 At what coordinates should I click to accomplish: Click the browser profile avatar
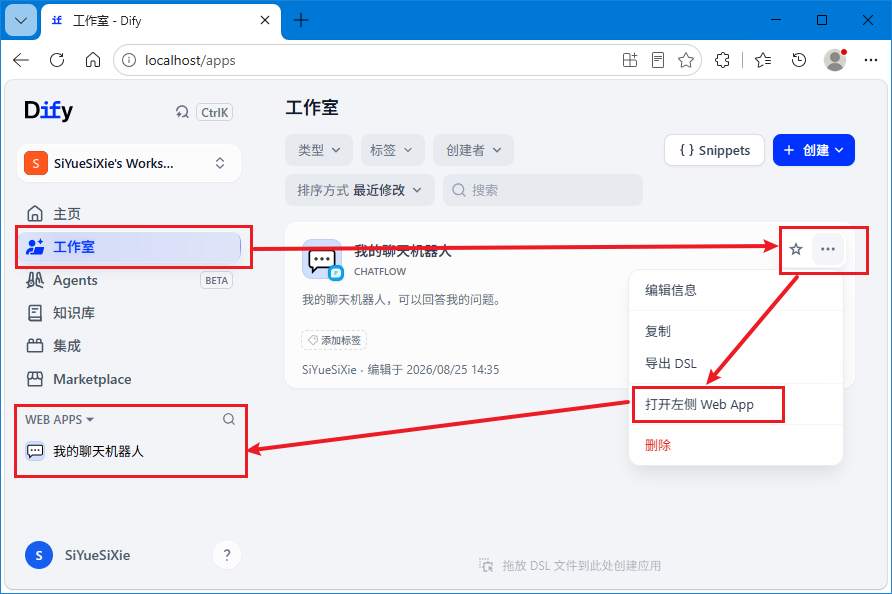tap(835, 60)
